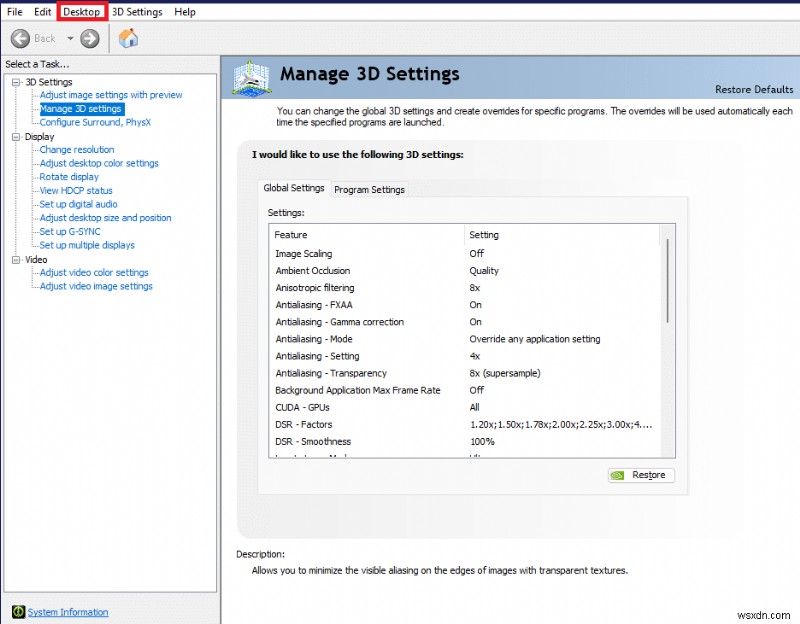The height and width of the screenshot is (624, 800).
Task: Go to the Home page icon
Action: pyautogui.click(x=129, y=38)
